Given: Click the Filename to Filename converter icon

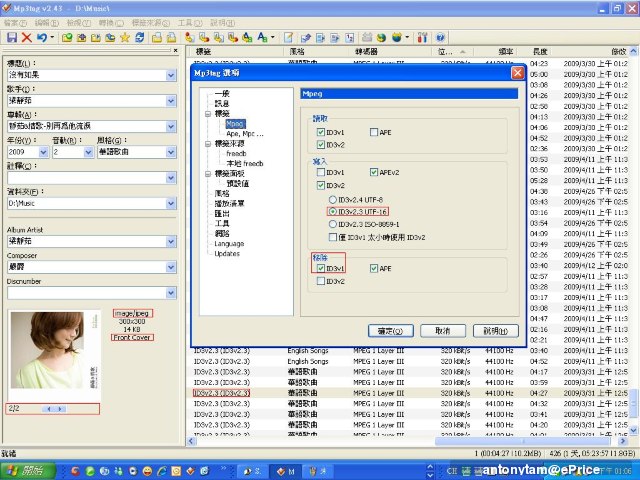Looking at the screenshot, I should tap(219, 38).
